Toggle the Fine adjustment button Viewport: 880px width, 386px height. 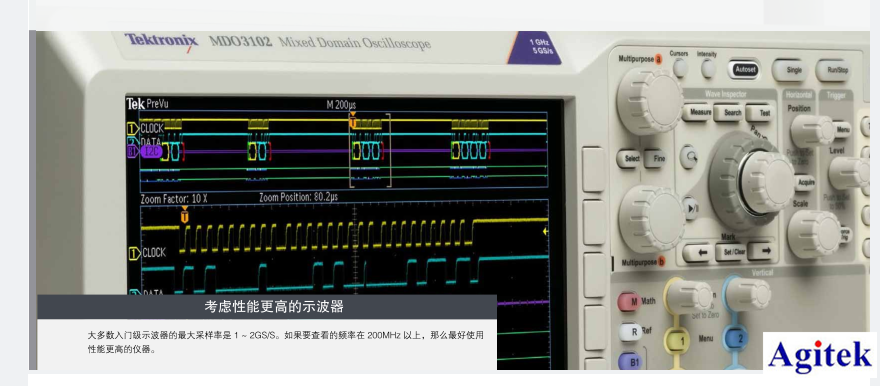(655, 159)
